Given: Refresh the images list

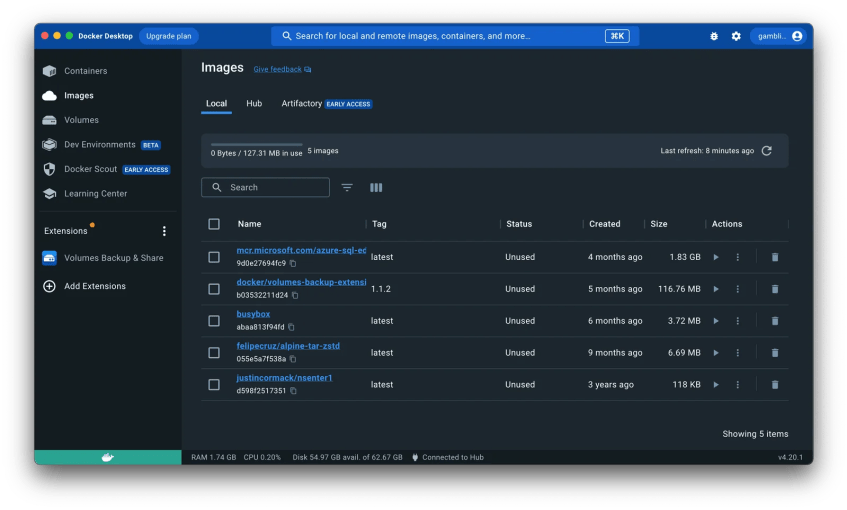Looking at the screenshot, I should point(767,151).
